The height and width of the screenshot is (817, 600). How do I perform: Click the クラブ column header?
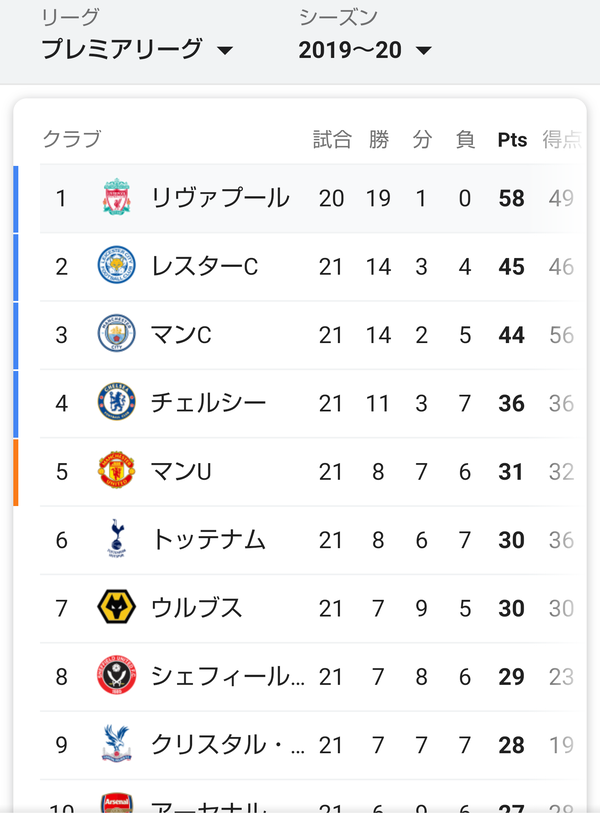click(71, 140)
